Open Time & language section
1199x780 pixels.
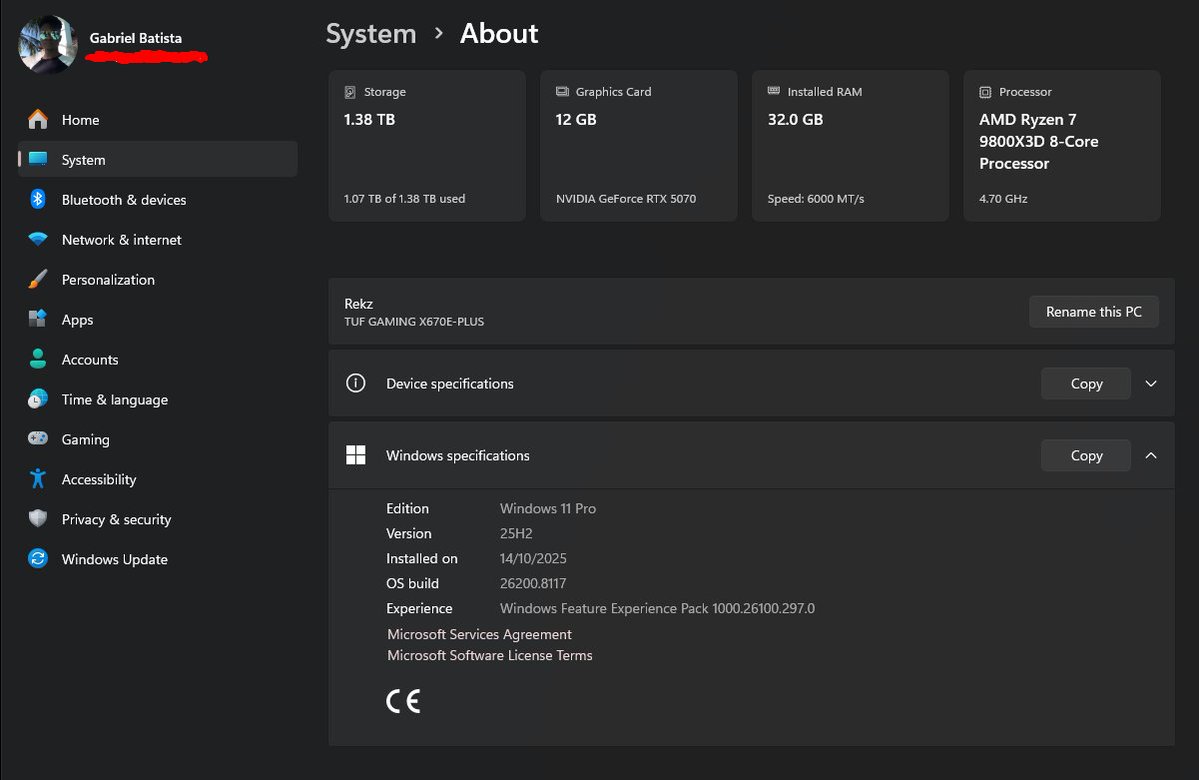[x=158, y=399]
